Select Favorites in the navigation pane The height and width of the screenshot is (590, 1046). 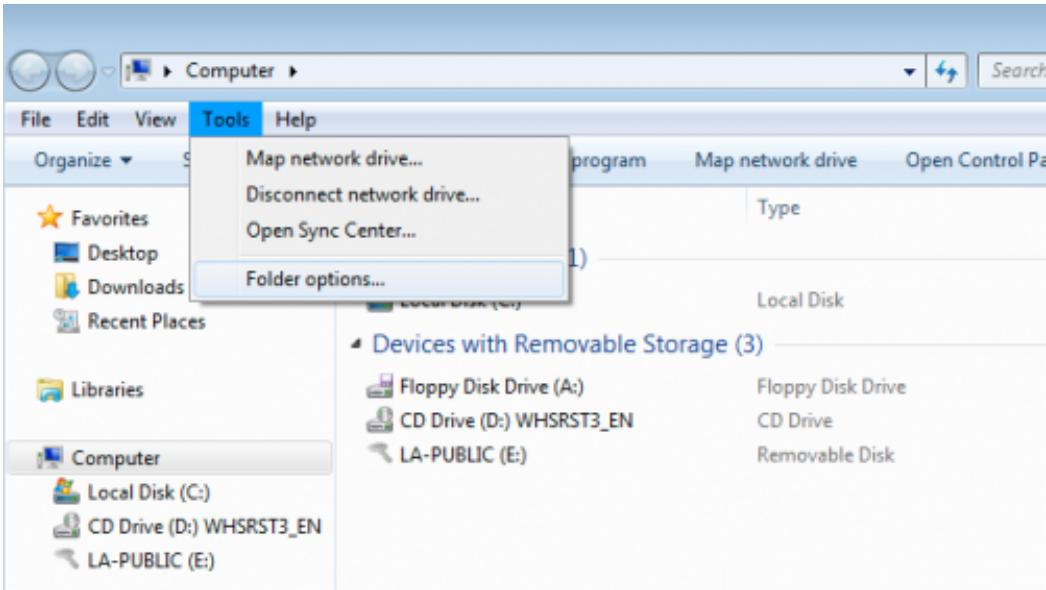point(109,218)
